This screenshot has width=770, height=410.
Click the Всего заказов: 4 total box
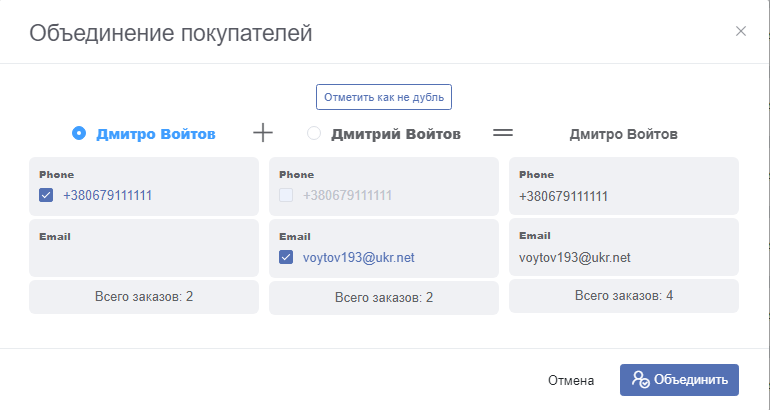(x=624, y=296)
